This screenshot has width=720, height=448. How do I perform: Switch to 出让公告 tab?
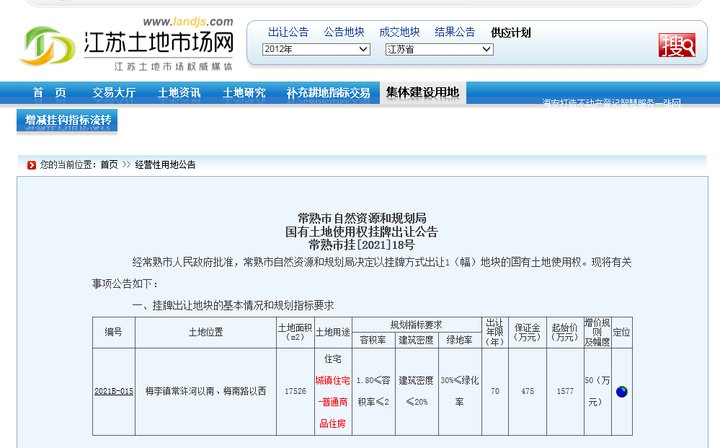point(288,32)
